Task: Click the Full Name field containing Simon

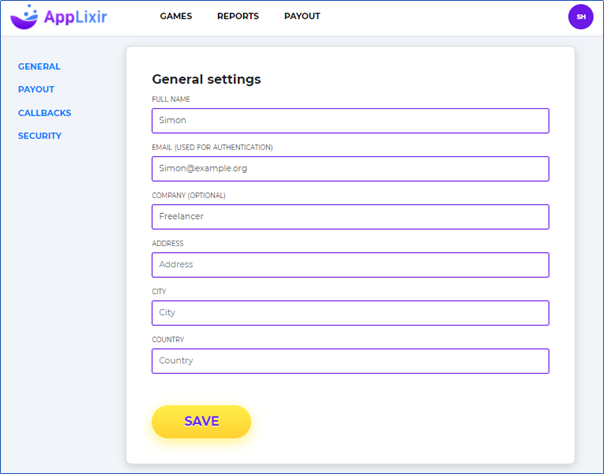Action: (350, 121)
